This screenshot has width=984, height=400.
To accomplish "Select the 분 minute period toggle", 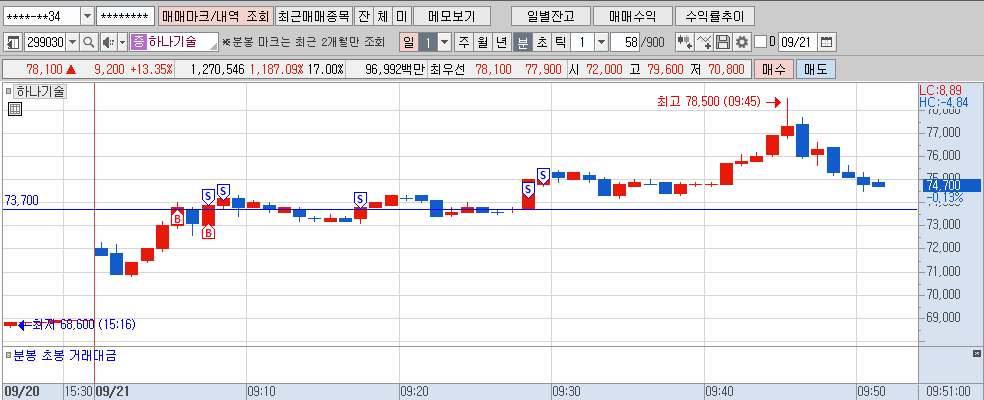I will point(522,43).
